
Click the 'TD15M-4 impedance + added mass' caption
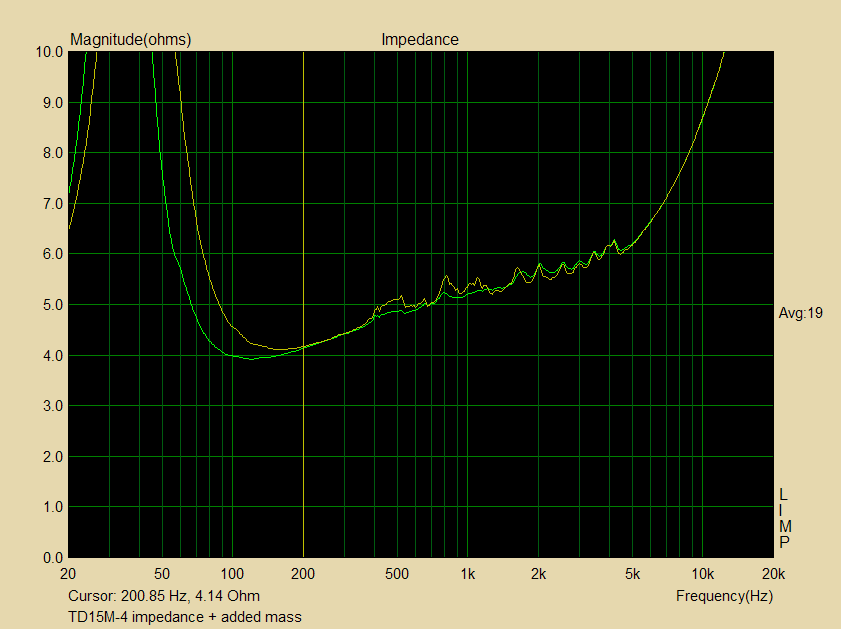(185, 617)
